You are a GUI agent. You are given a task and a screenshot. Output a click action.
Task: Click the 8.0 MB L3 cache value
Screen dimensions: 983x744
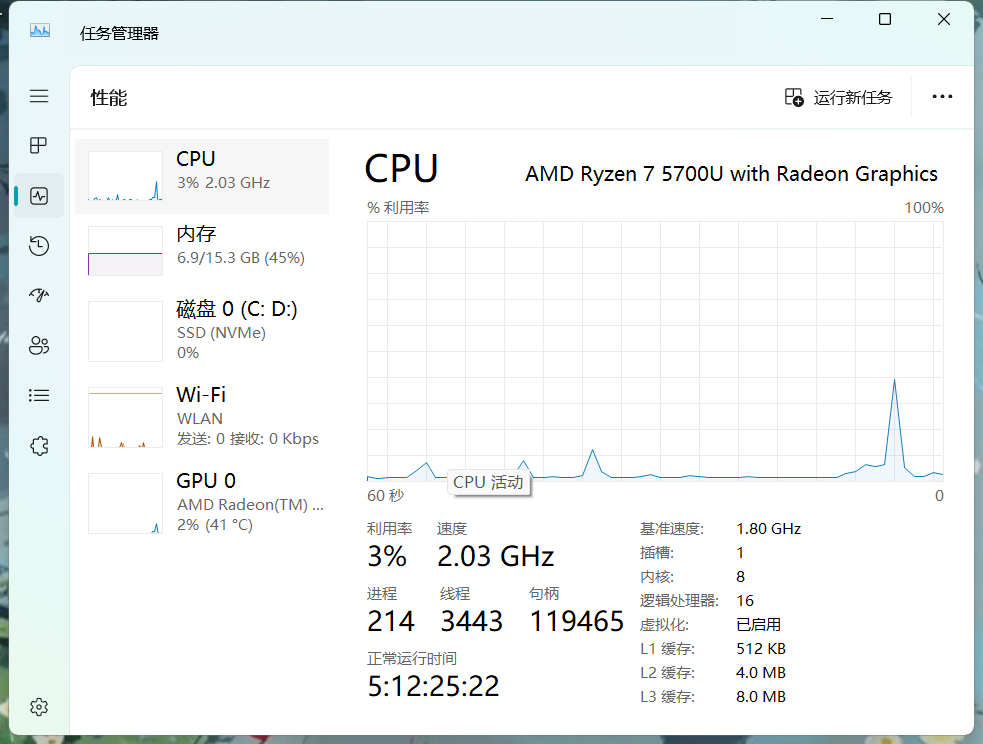761,696
